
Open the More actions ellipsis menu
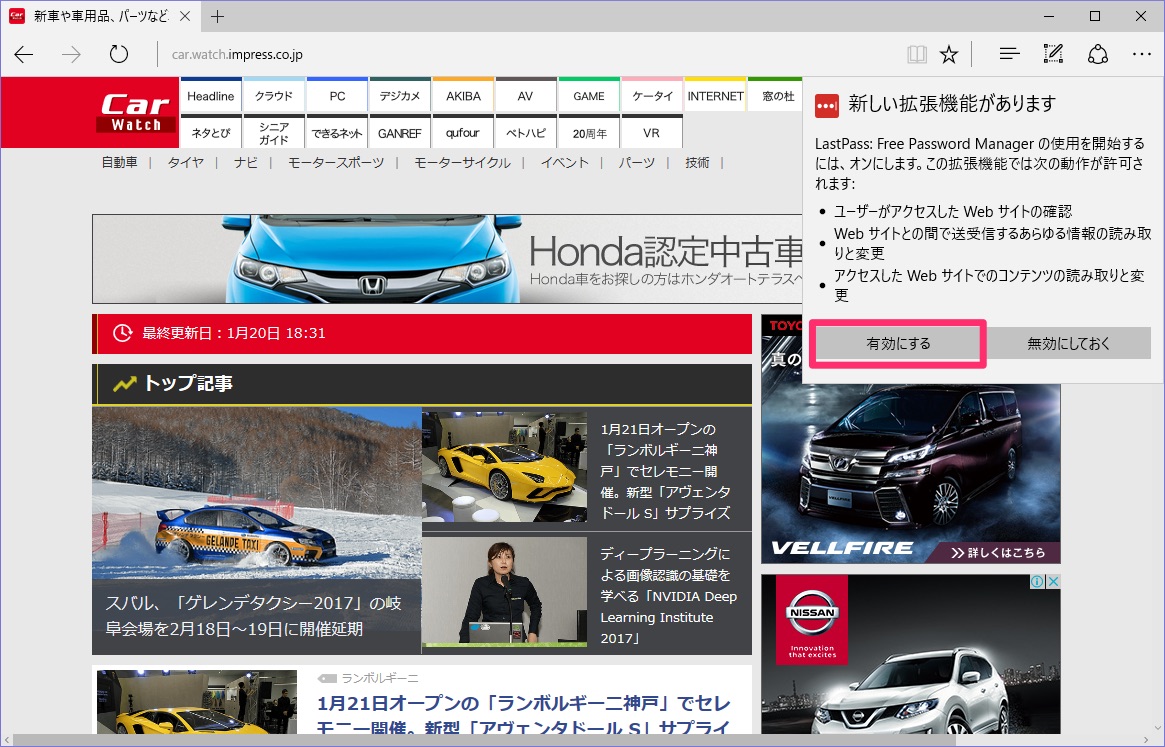pos(1142,54)
